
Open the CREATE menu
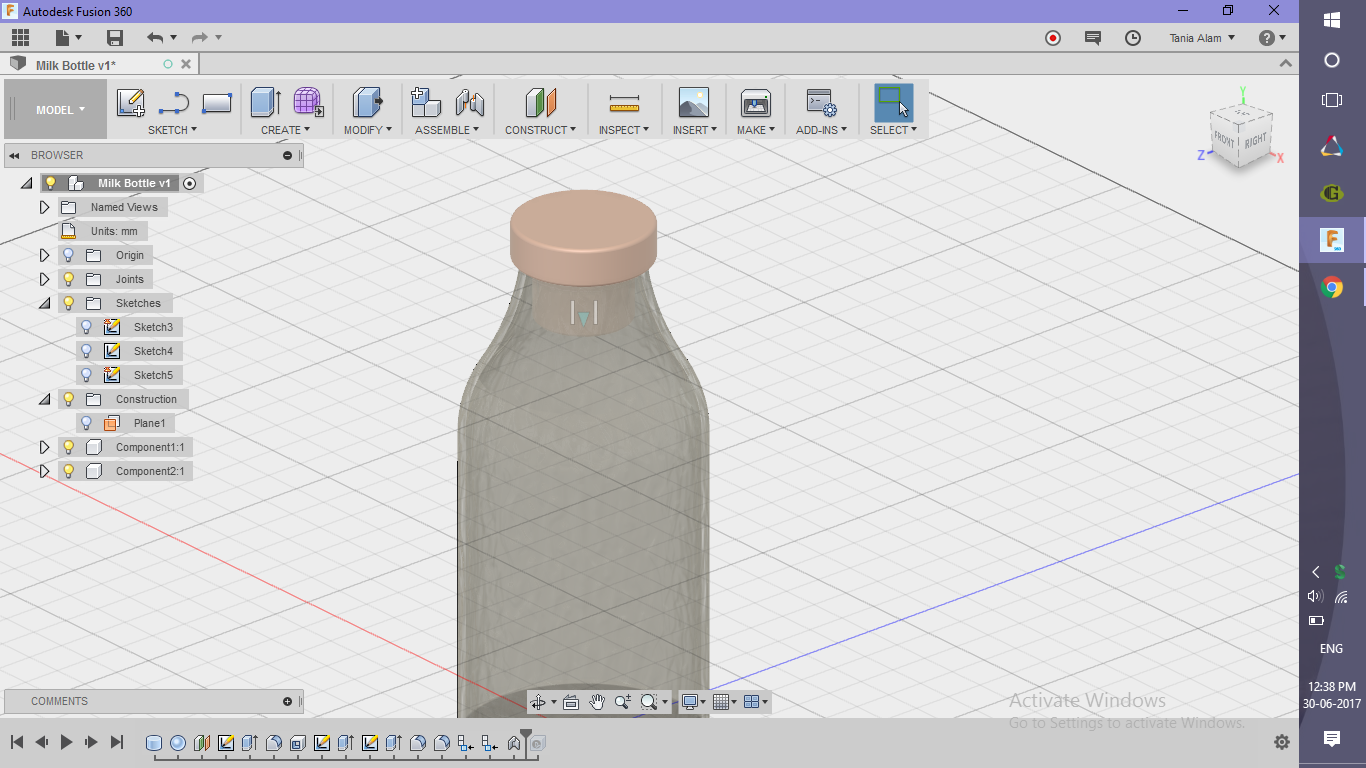click(286, 130)
